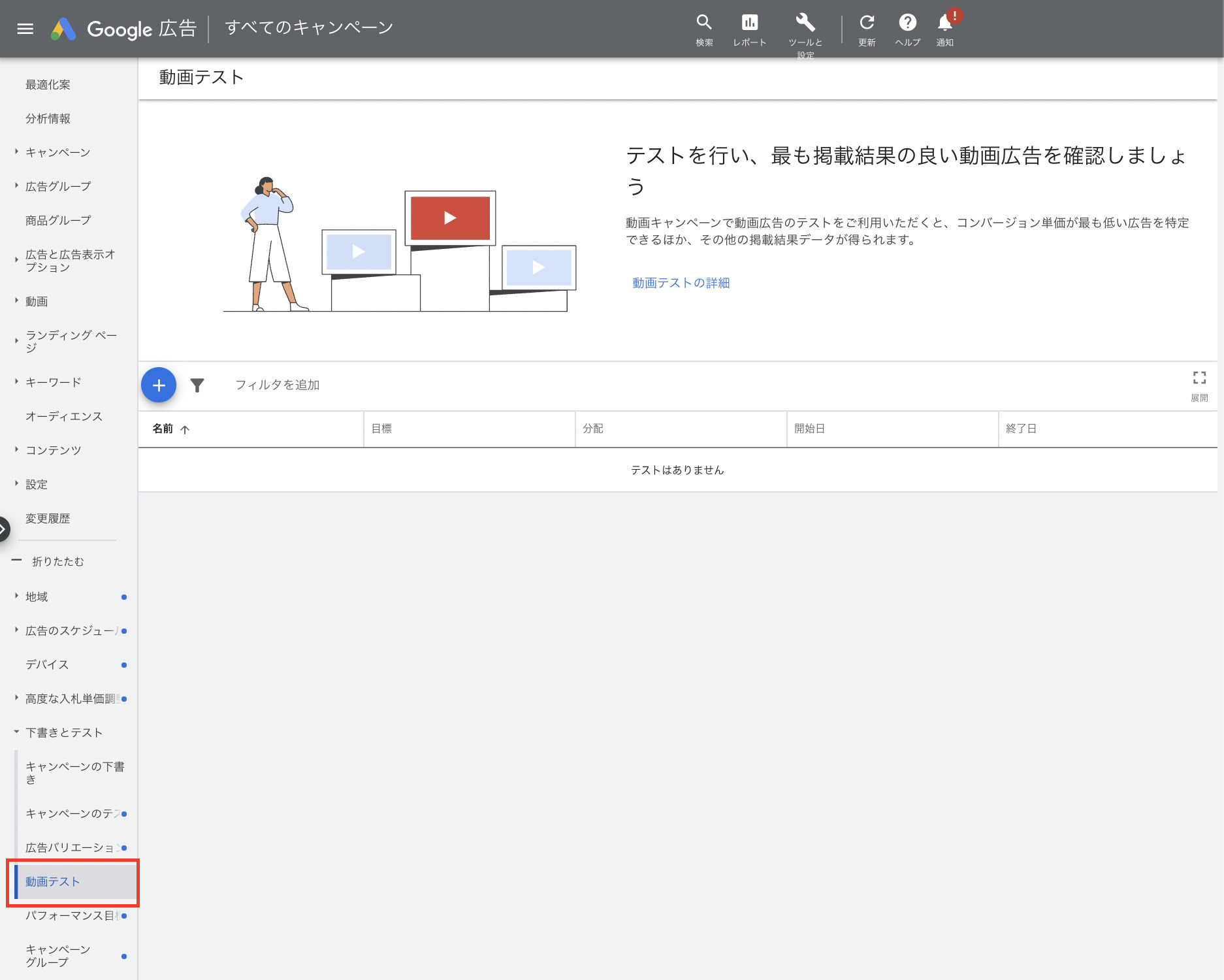This screenshot has height=980, width=1224.
Task: Click the search magnifier icon
Action: [x=703, y=24]
